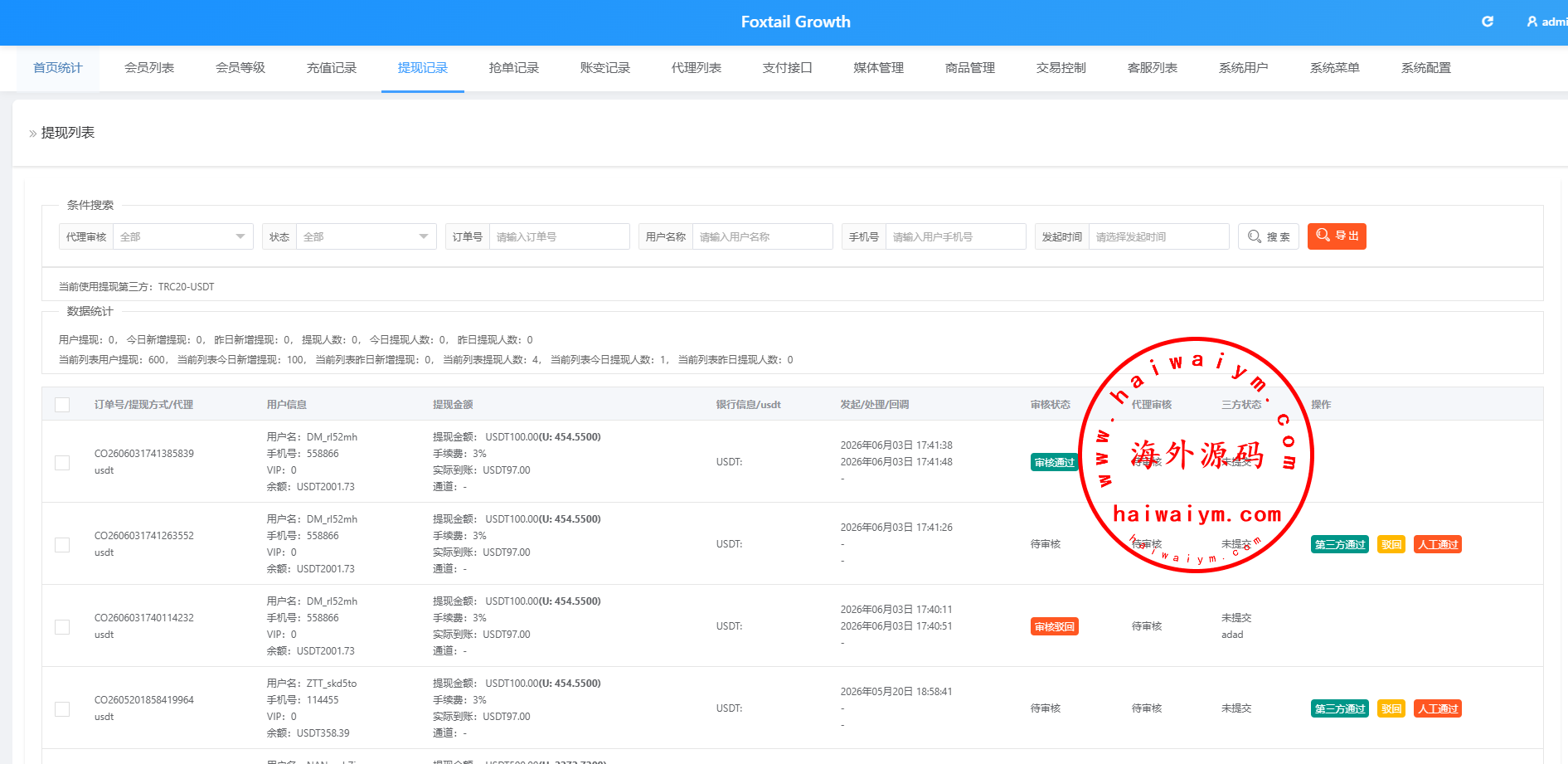The height and width of the screenshot is (764, 1568).
Task: Open the admin user account icon
Action: [1532, 22]
